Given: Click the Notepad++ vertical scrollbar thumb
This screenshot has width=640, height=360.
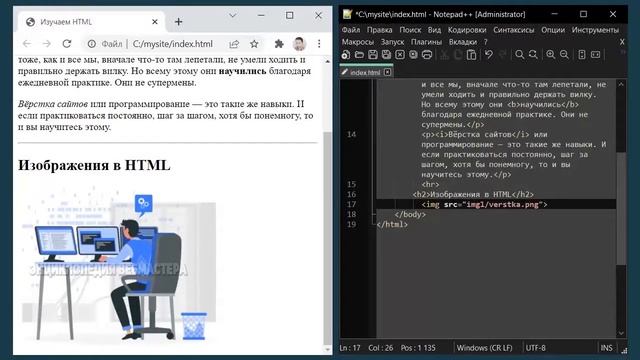Looking at the screenshot, I should tap(621, 209).
